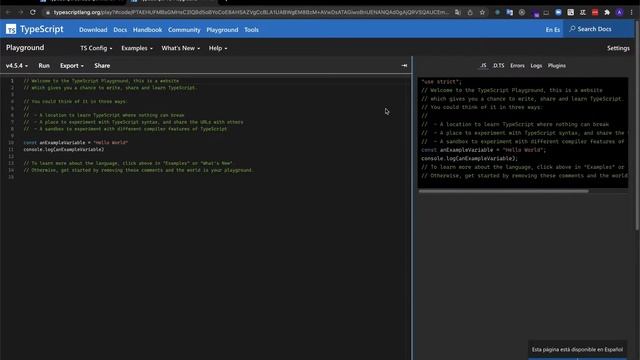Open Docs in the top navigation
The width and height of the screenshot is (640, 360).
coord(120,30)
